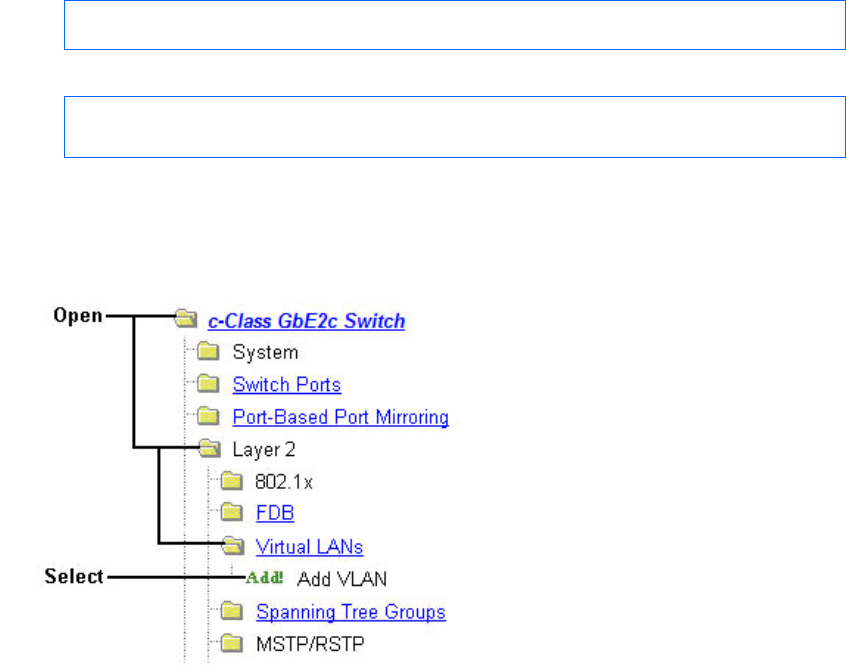The height and width of the screenshot is (669, 846).
Task: Open the Spanning Tree Groups link
Action: tap(350, 611)
